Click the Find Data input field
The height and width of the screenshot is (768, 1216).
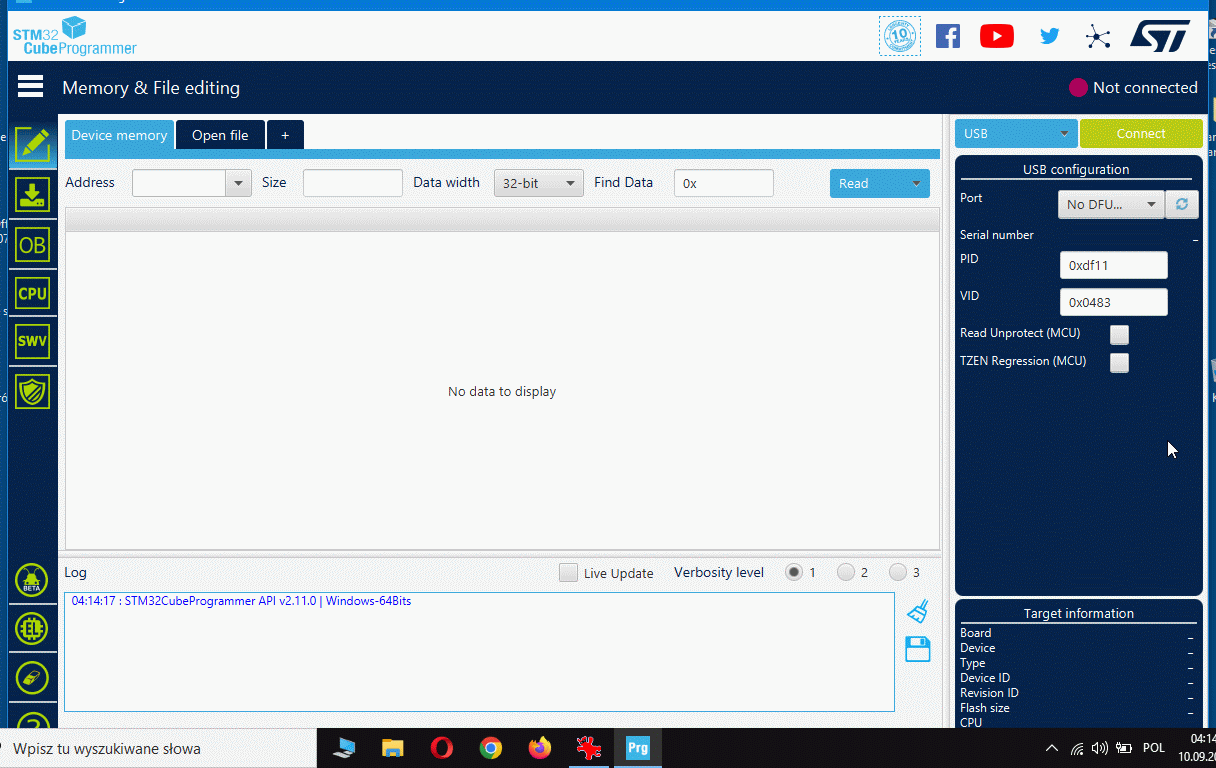(x=723, y=183)
